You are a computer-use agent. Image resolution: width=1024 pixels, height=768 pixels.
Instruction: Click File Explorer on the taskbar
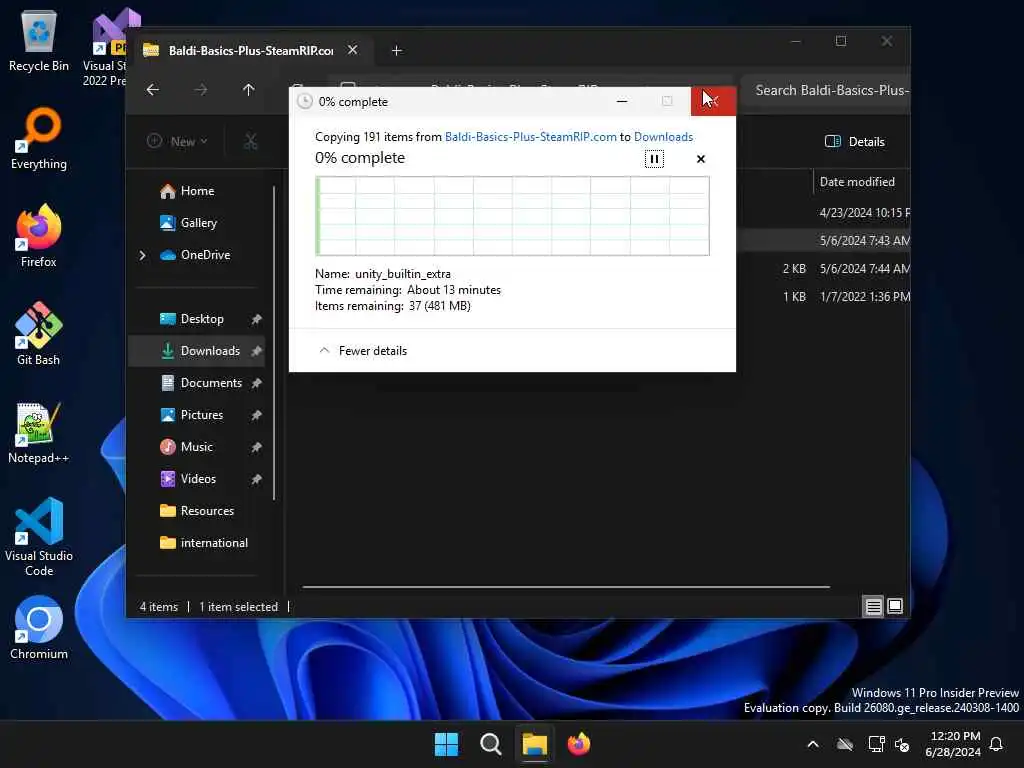[x=534, y=744]
